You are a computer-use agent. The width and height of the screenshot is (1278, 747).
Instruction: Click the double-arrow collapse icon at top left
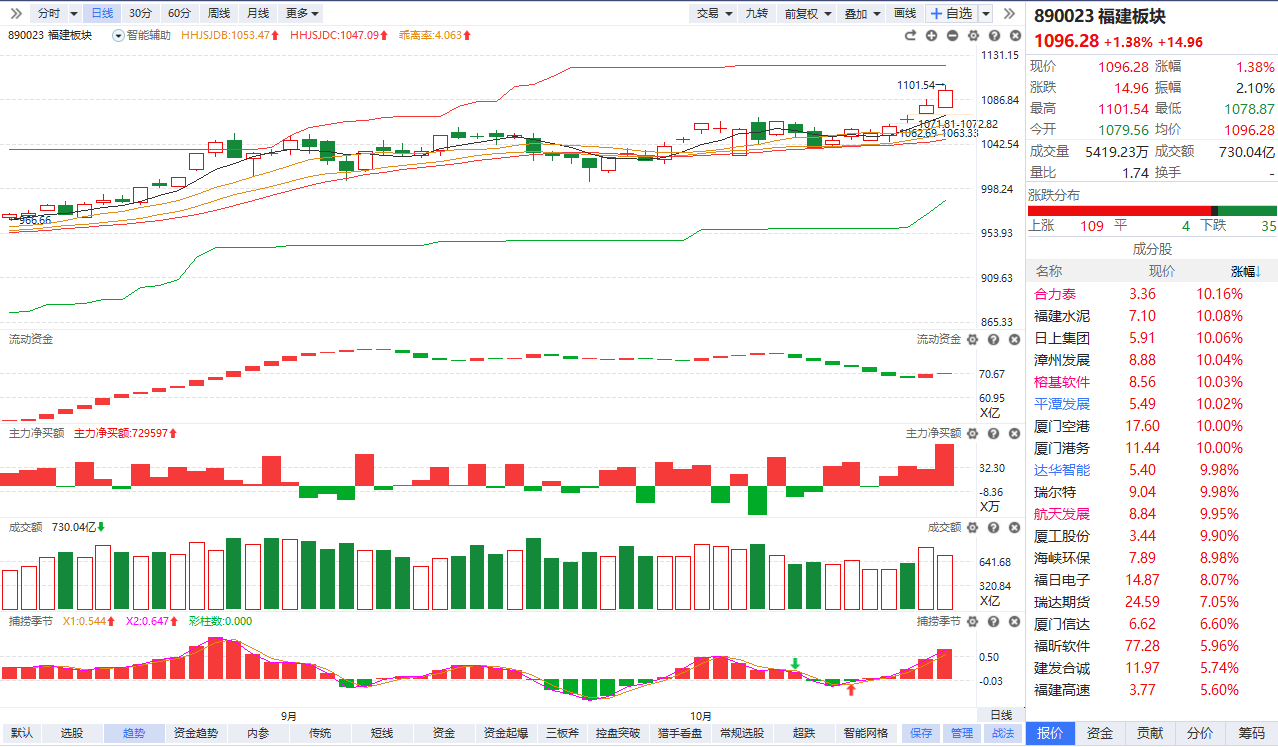coord(15,13)
